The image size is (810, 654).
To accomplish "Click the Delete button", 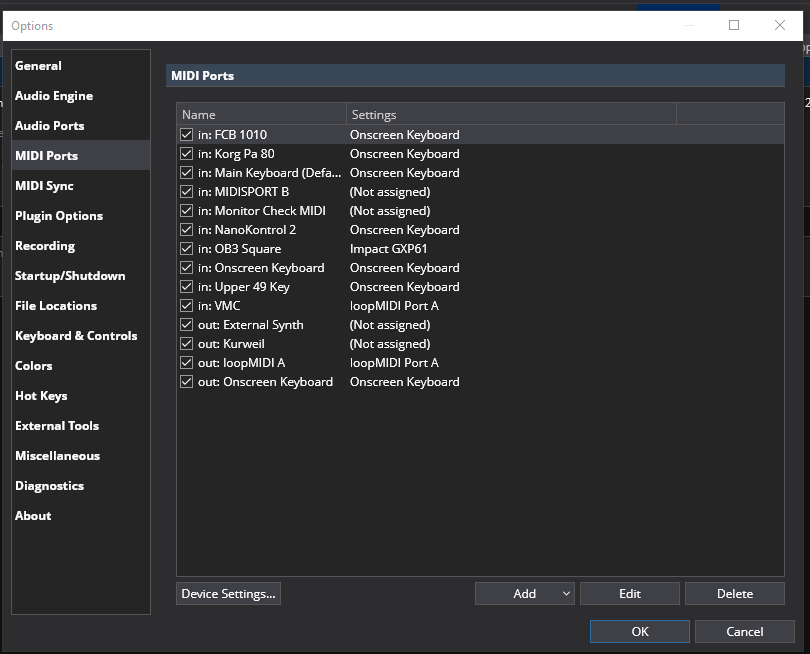I will click(x=734, y=594).
